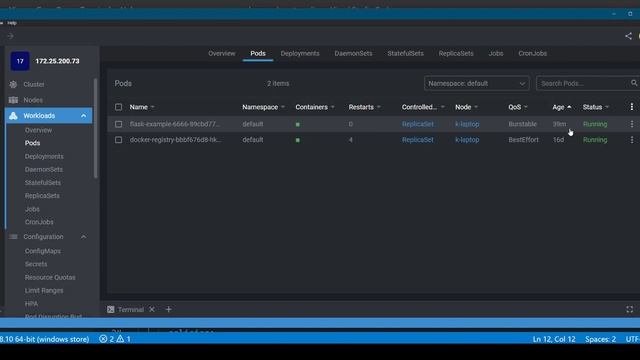640x360 pixels.
Task: Open the table column options menu
Action: coord(631,107)
